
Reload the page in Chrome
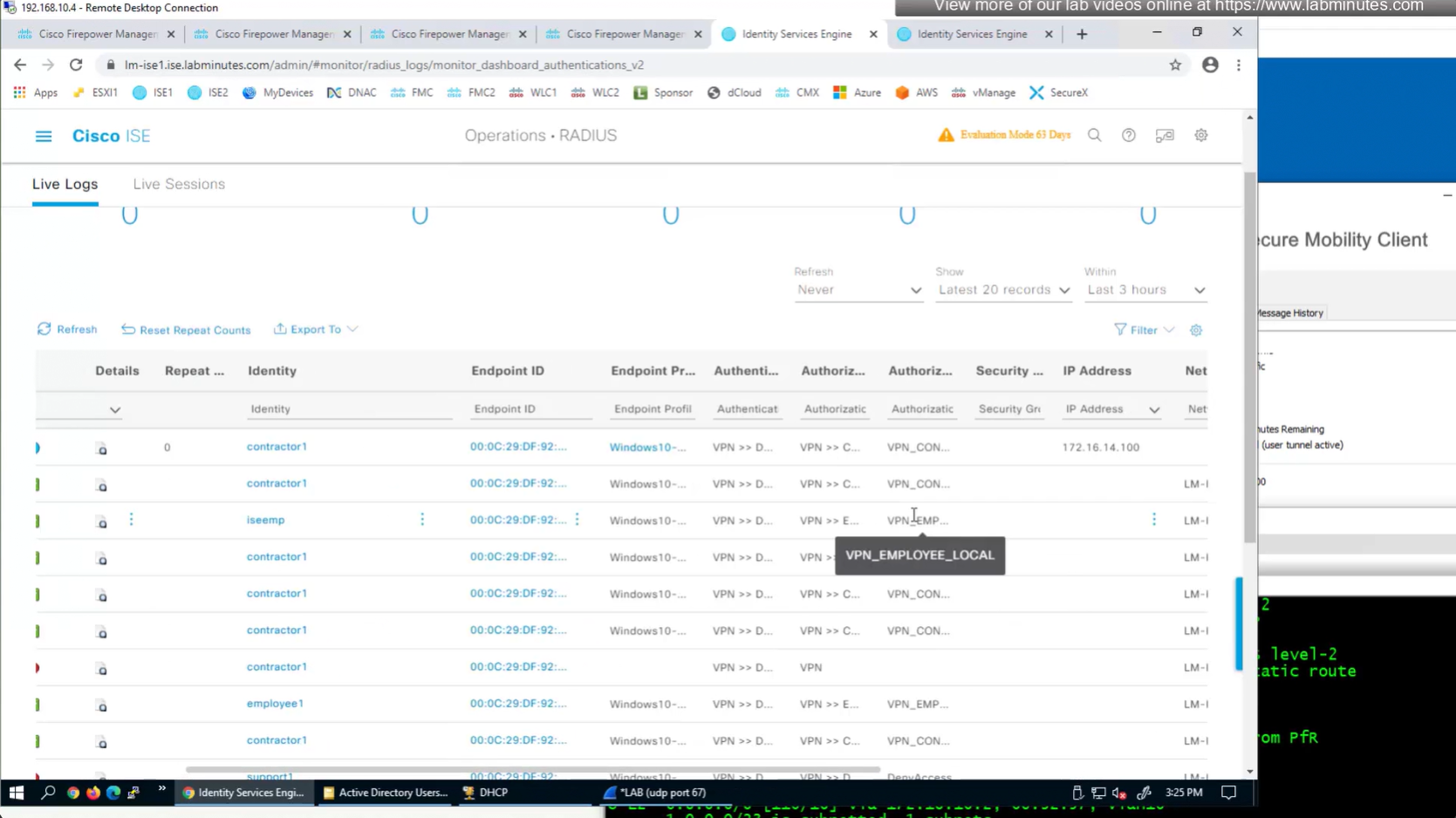[x=76, y=65]
